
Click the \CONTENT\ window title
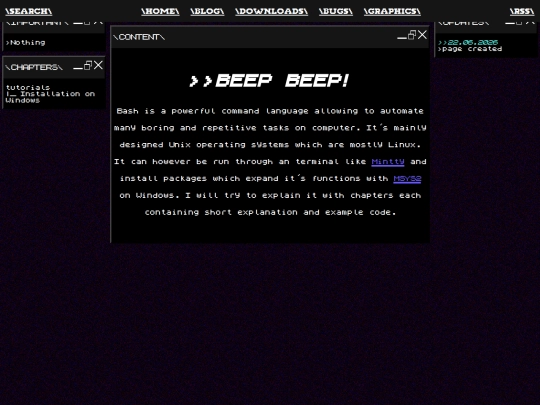[x=139, y=37]
